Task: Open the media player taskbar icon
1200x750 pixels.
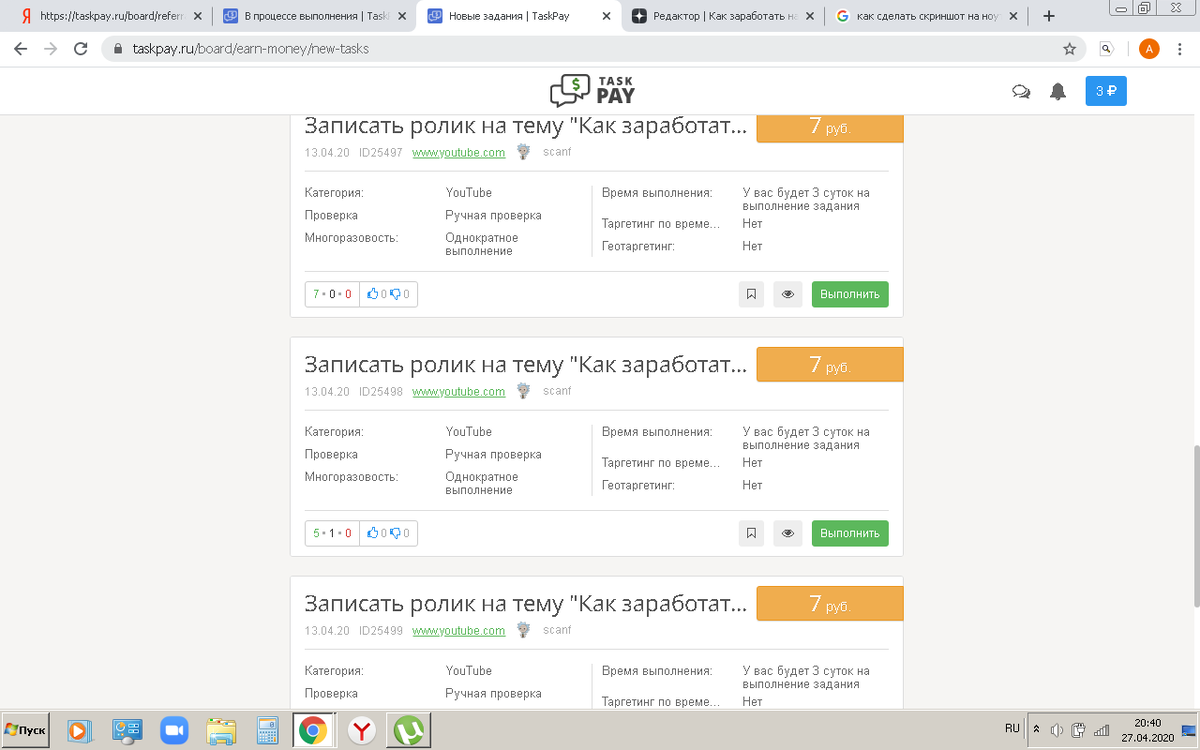Action: tap(80, 730)
